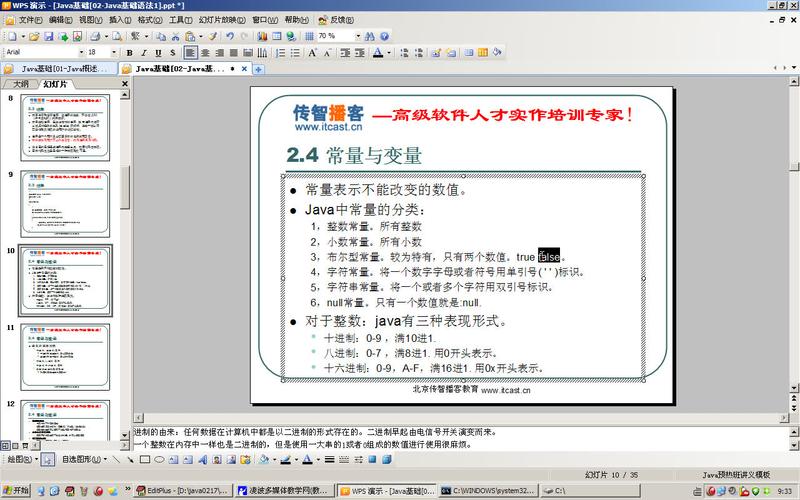Open the 绘图 (Draw) dropdown menu

pos(23,460)
